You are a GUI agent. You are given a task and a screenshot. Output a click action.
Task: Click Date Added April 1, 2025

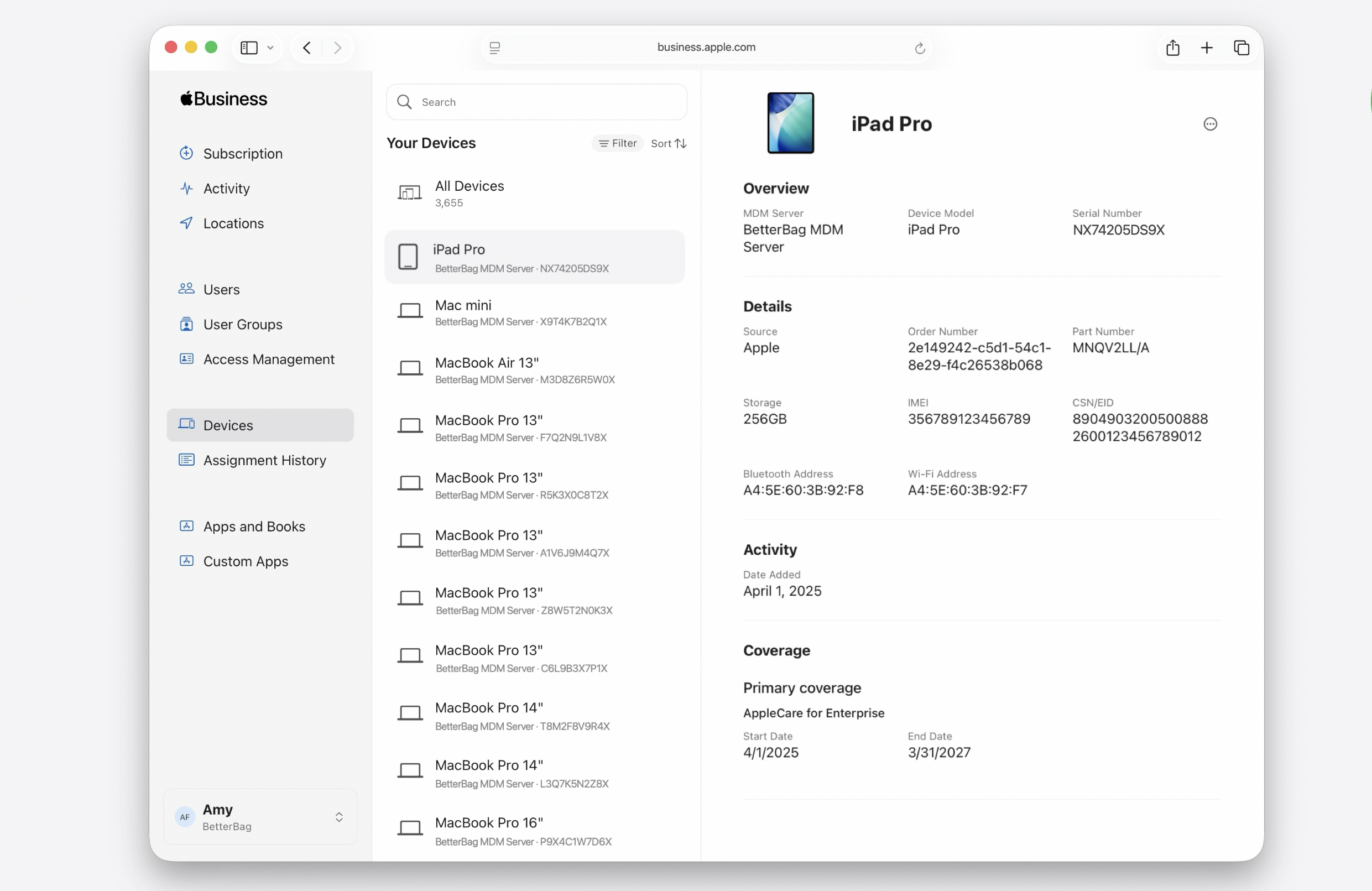coord(782,591)
